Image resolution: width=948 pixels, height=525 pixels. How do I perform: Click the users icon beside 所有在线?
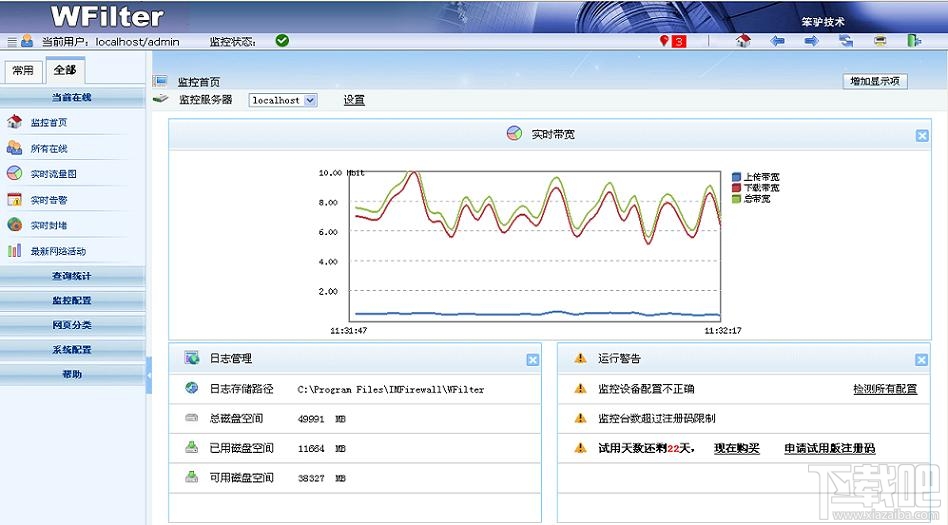(x=15, y=148)
